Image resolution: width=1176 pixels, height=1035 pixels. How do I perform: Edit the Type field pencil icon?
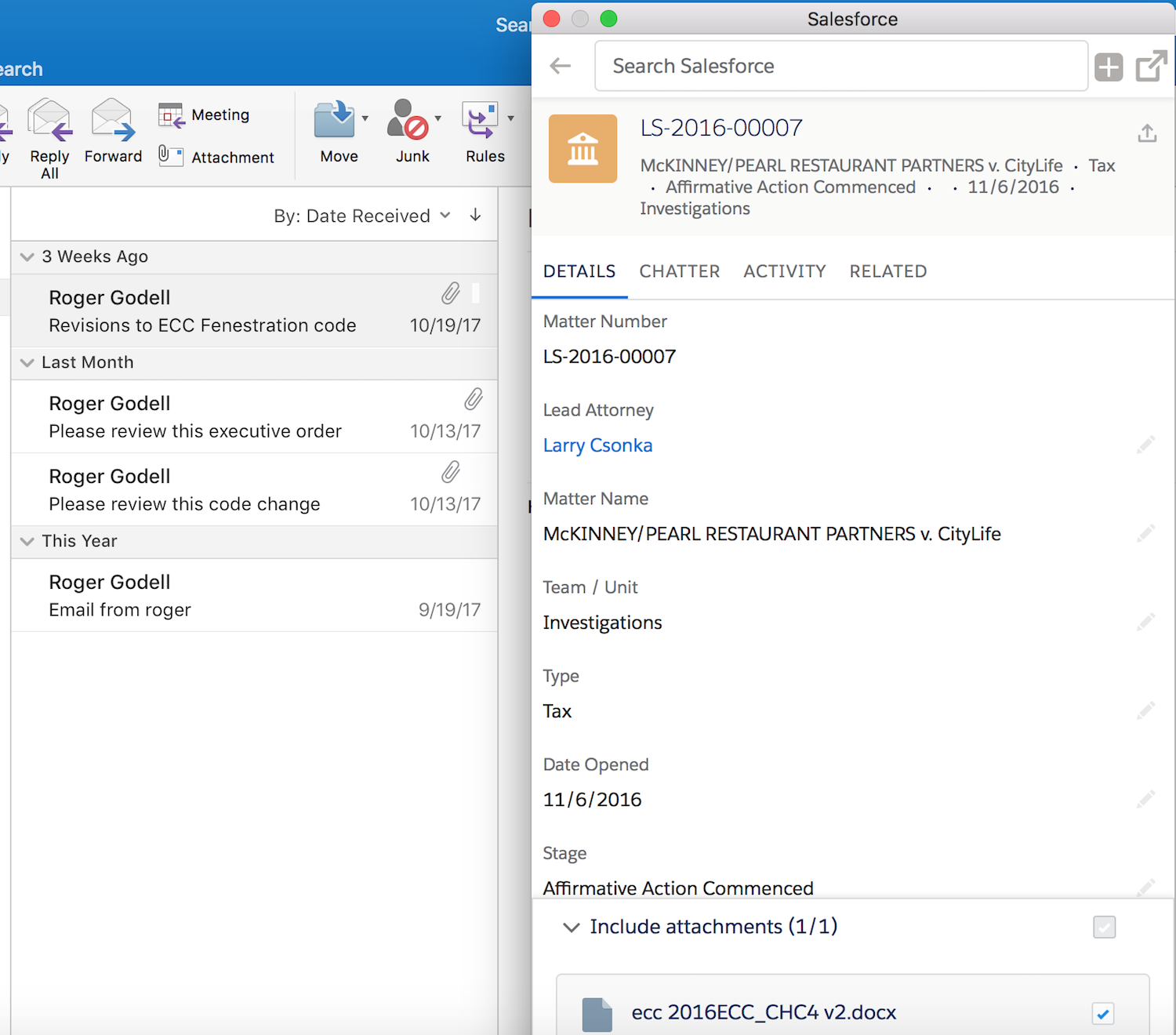(1145, 711)
